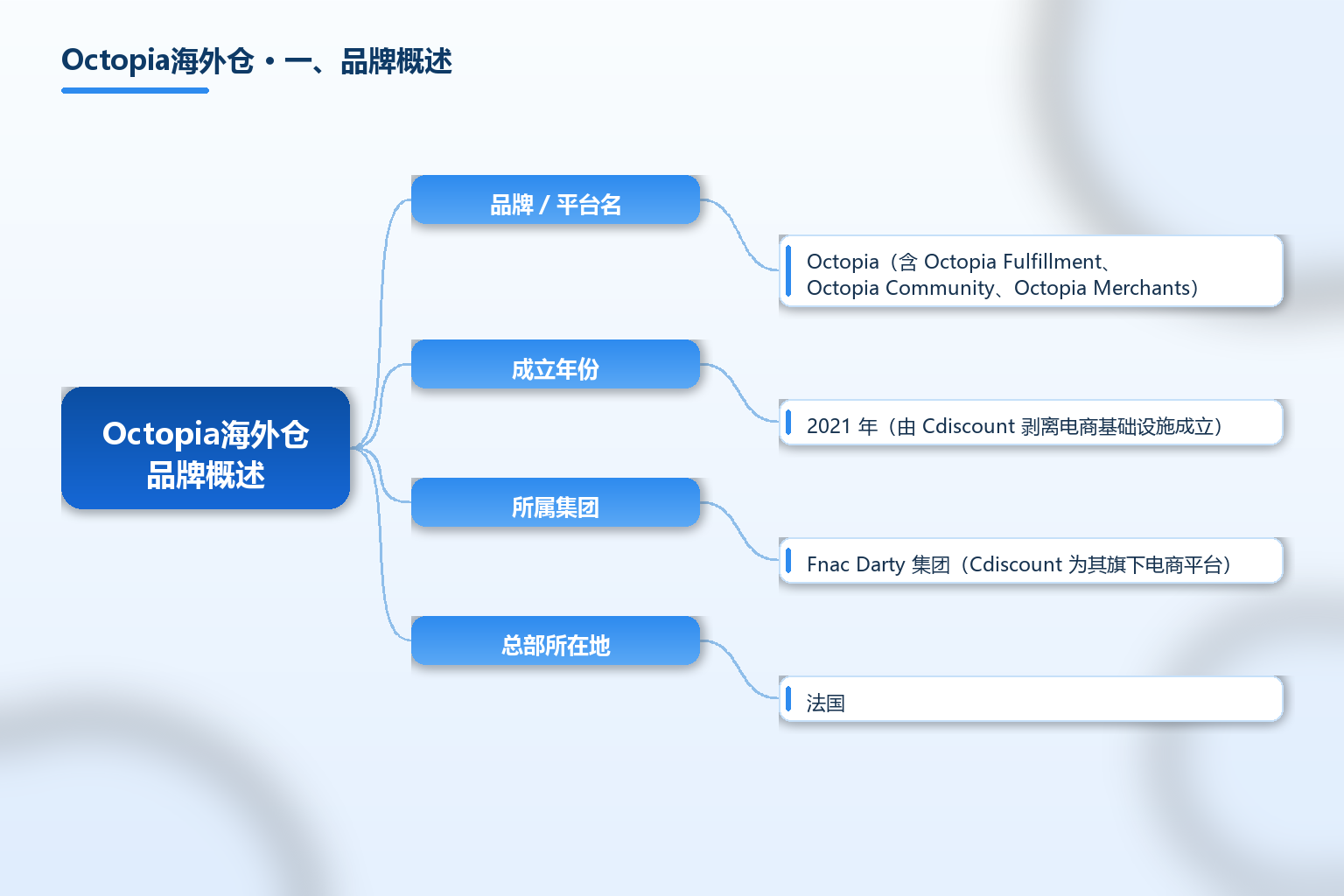Screen dimensions: 1344x896
Task: Select the text "法国"
Action: [826, 703]
